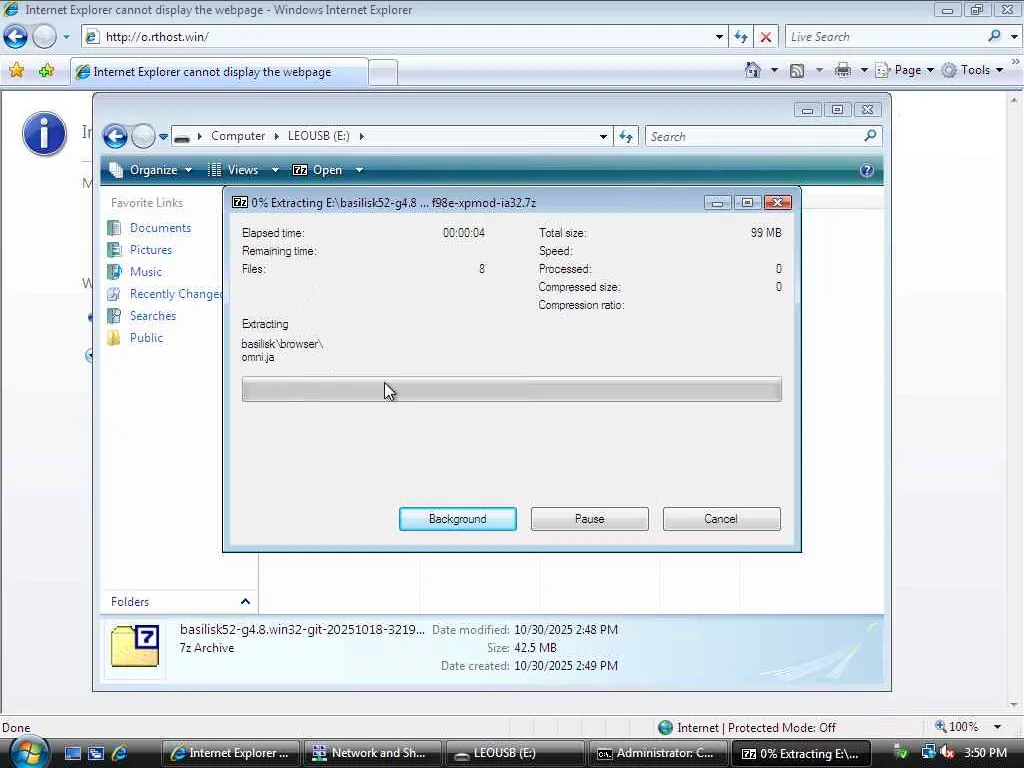Click the IE Print icon
Screen dimensions: 1024x768
pos(842,70)
